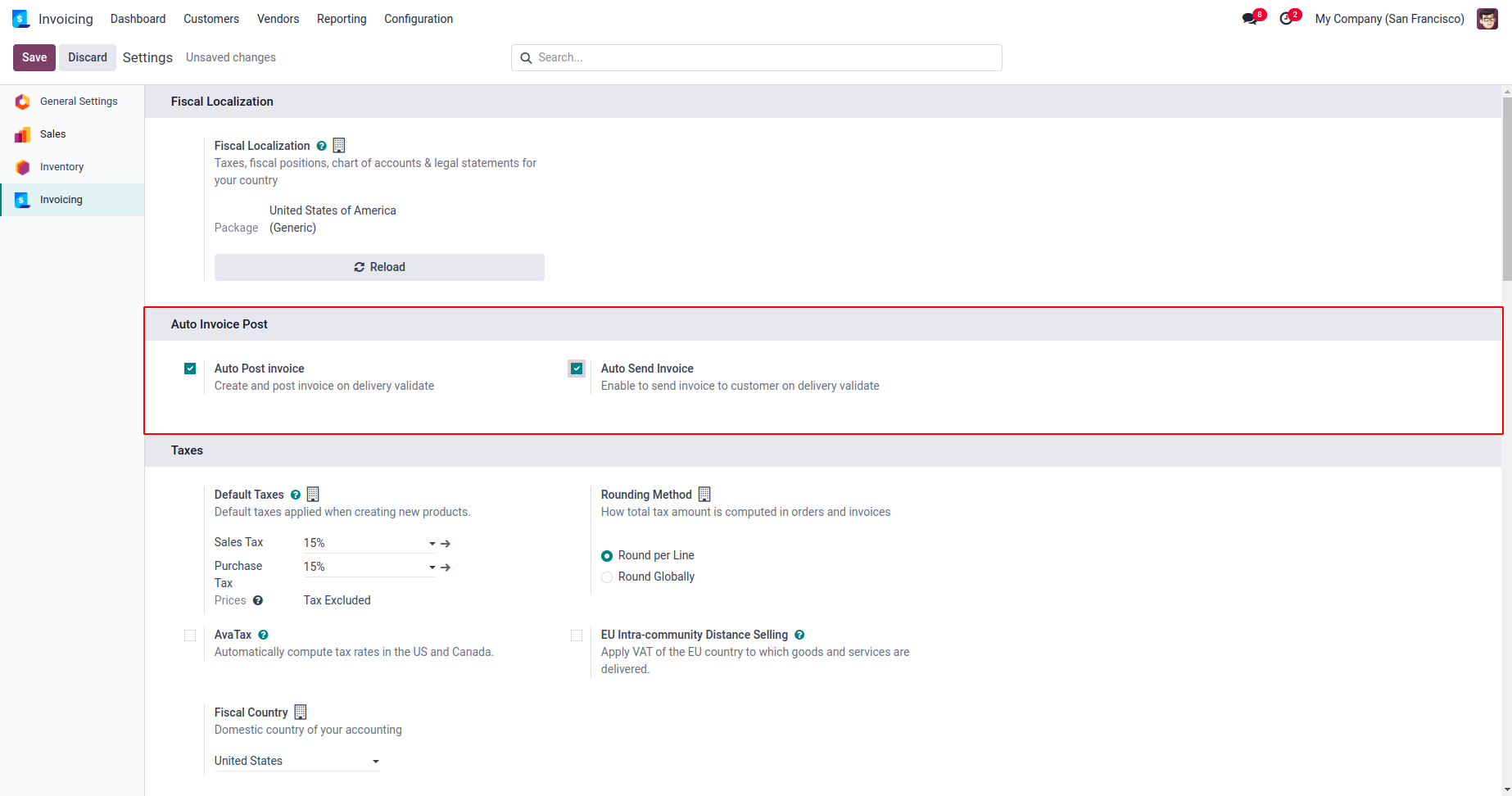Save the settings changes
The width and height of the screenshot is (1512, 796).
(34, 57)
